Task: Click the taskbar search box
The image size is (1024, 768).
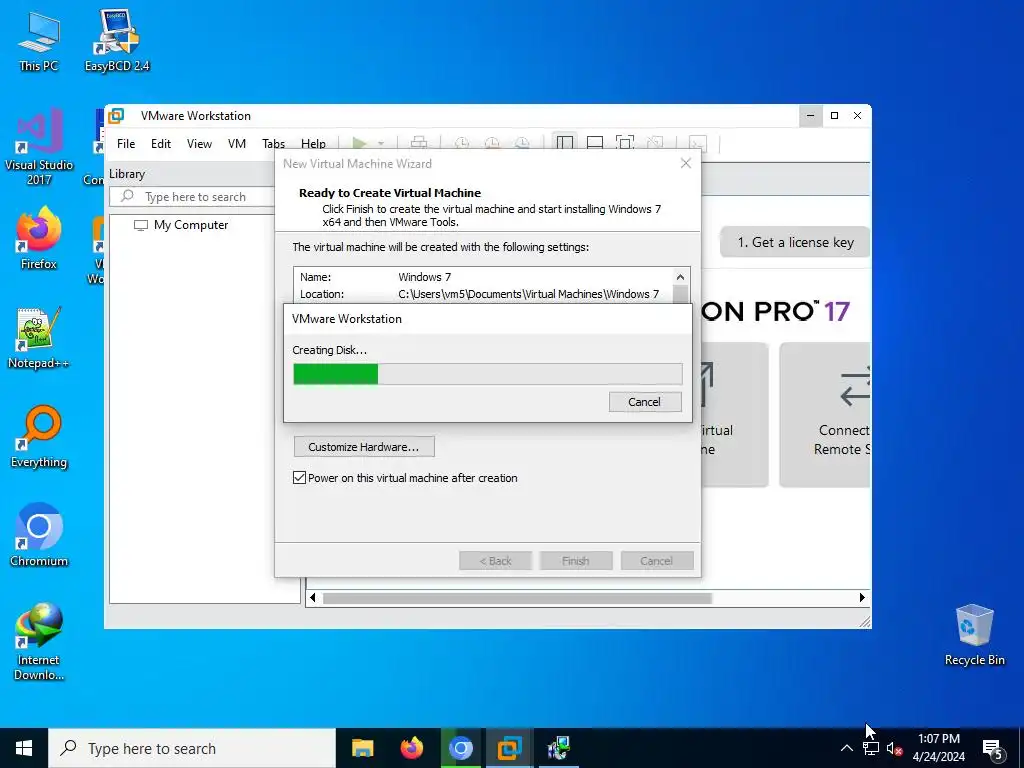Action: (x=192, y=748)
